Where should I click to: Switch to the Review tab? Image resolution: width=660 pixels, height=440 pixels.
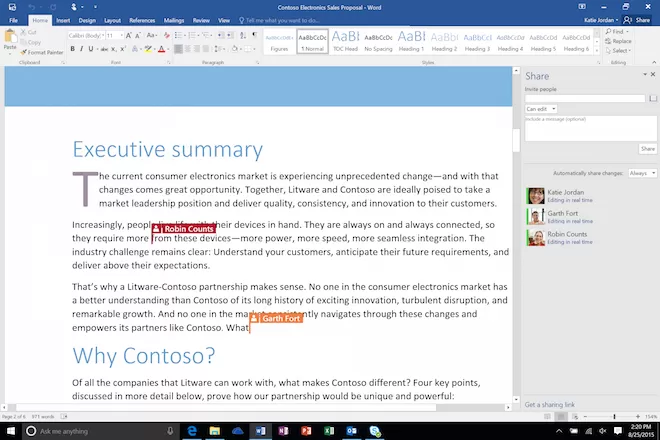click(201, 20)
